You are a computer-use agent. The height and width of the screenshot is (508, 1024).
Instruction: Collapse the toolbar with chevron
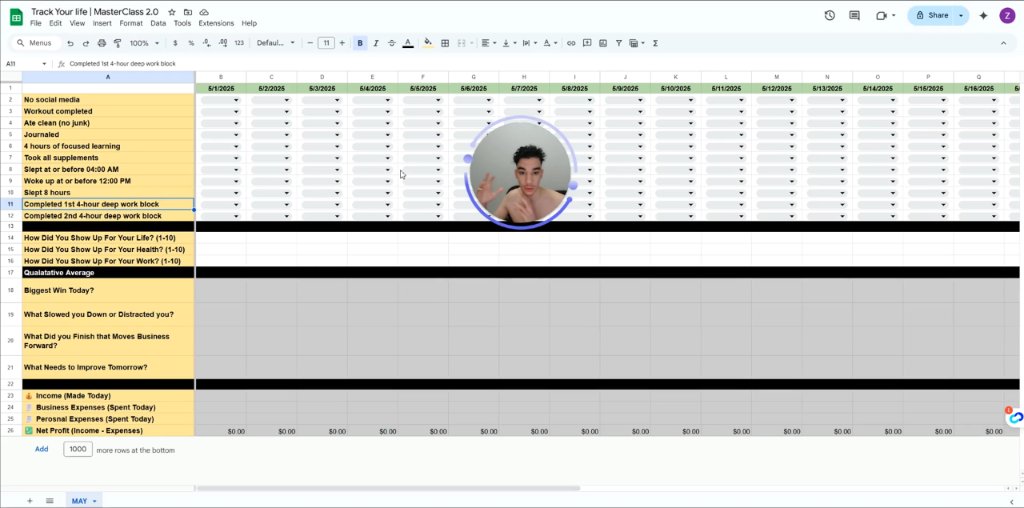pos(1003,43)
